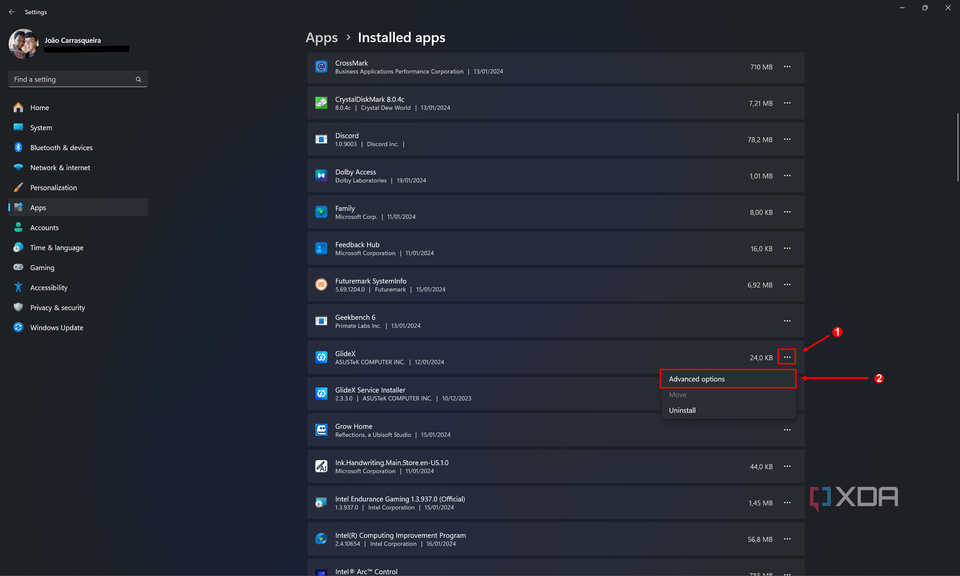This screenshot has width=960, height=576.
Task: Click the 710 MB size of CrossMark
Action: (x=761, y=67)
